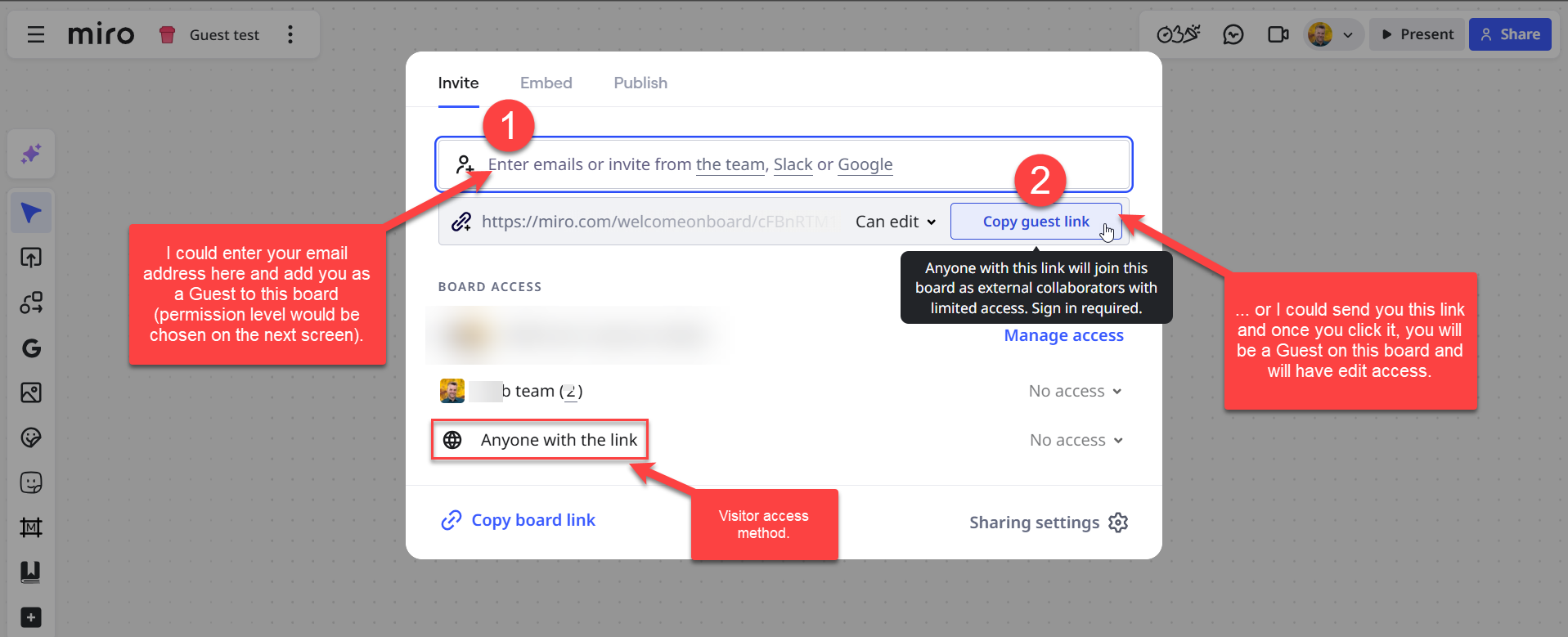Open the sidebar tool below the frame tool
Image resolution: width=1568 pixels, height=637 pixels.
pyautogui.click(x=31, y=572)
